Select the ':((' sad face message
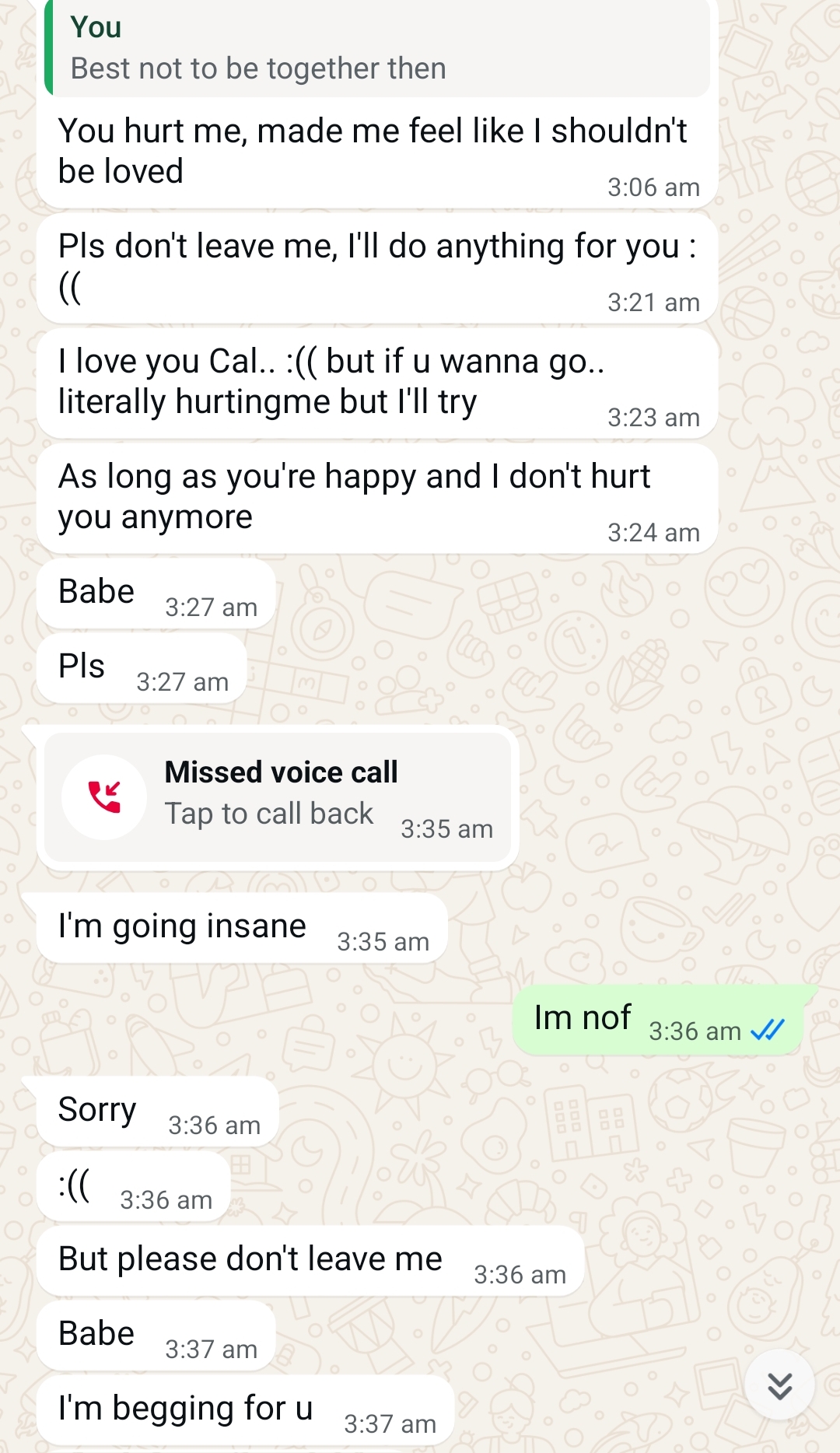The height and width of the screenshot is (1453, 840). point(134,1186)
